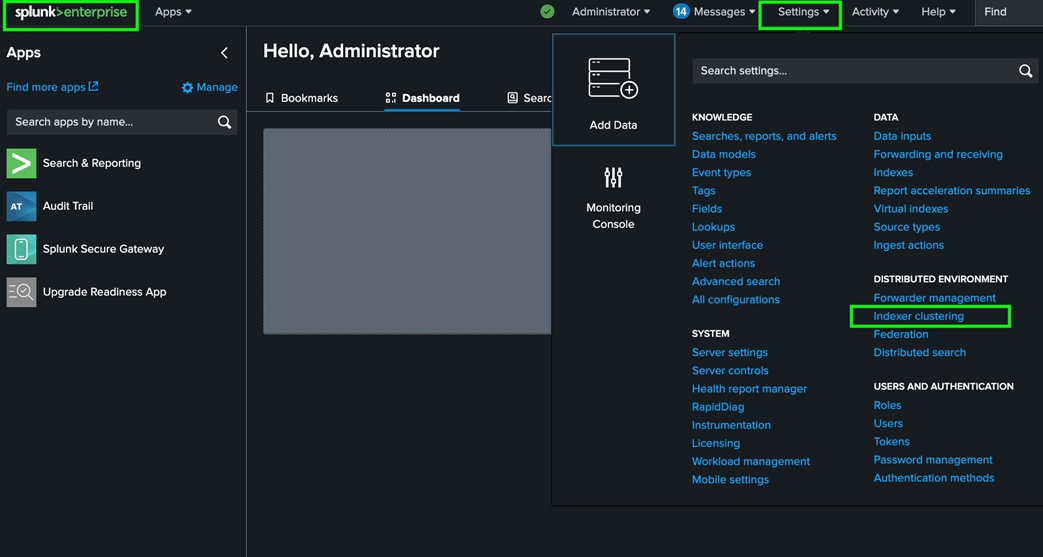Open Mobile settings
Image resolution: width=1043 pixels, height=557 pixels.
(x=730, y=480)
